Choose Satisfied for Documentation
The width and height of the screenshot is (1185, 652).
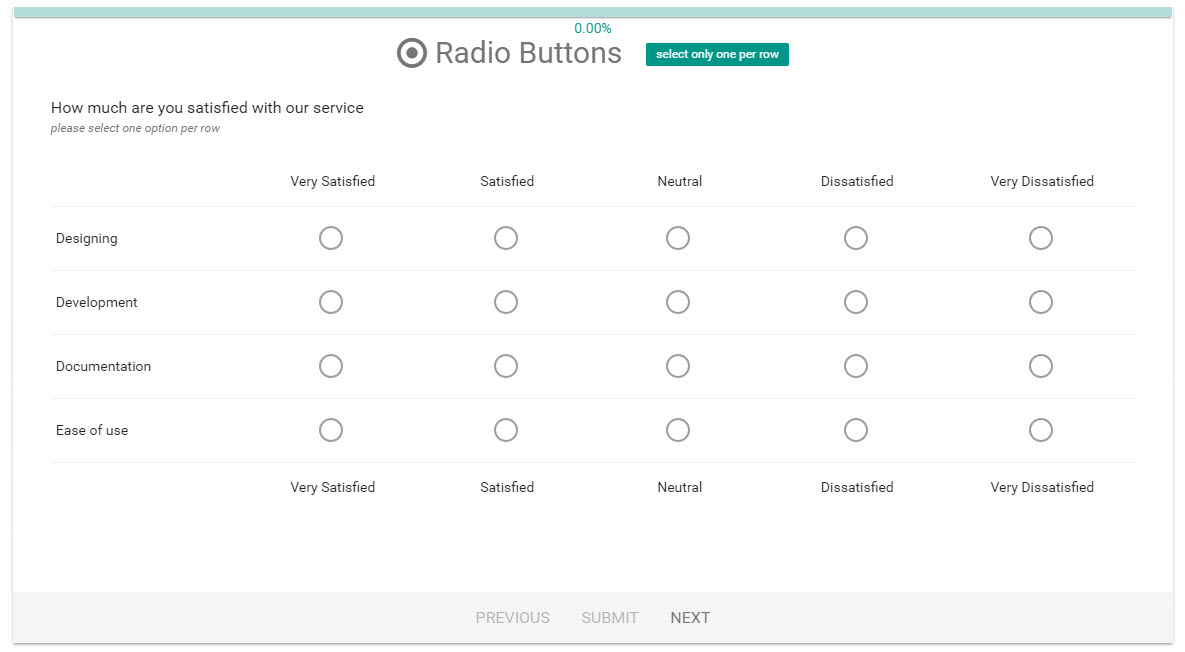(x=506, y=366)
